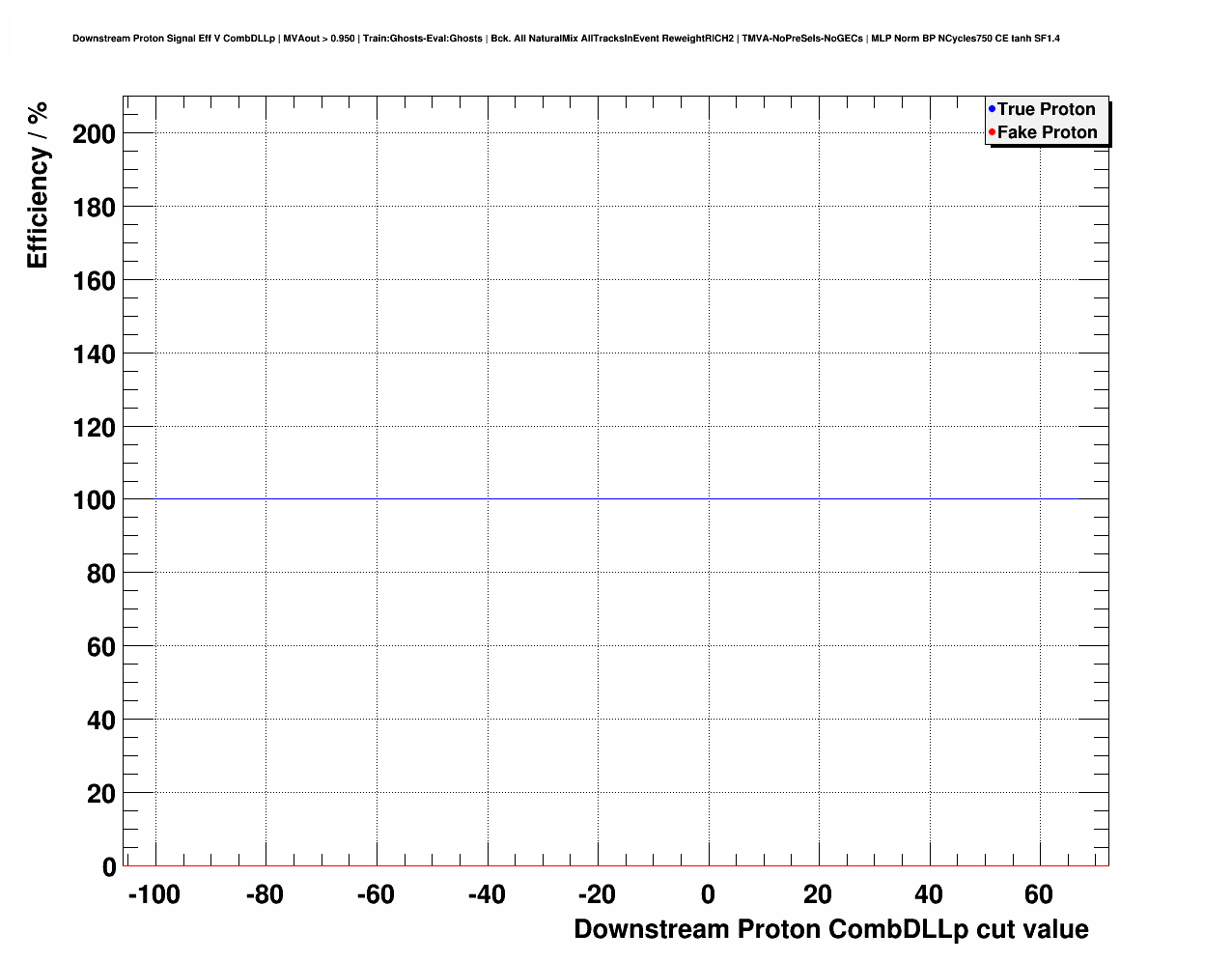The width and height of the screenshot is (1232, 962).
Task: Click the x-axis label -20
Action: click(x=597, y=895)
